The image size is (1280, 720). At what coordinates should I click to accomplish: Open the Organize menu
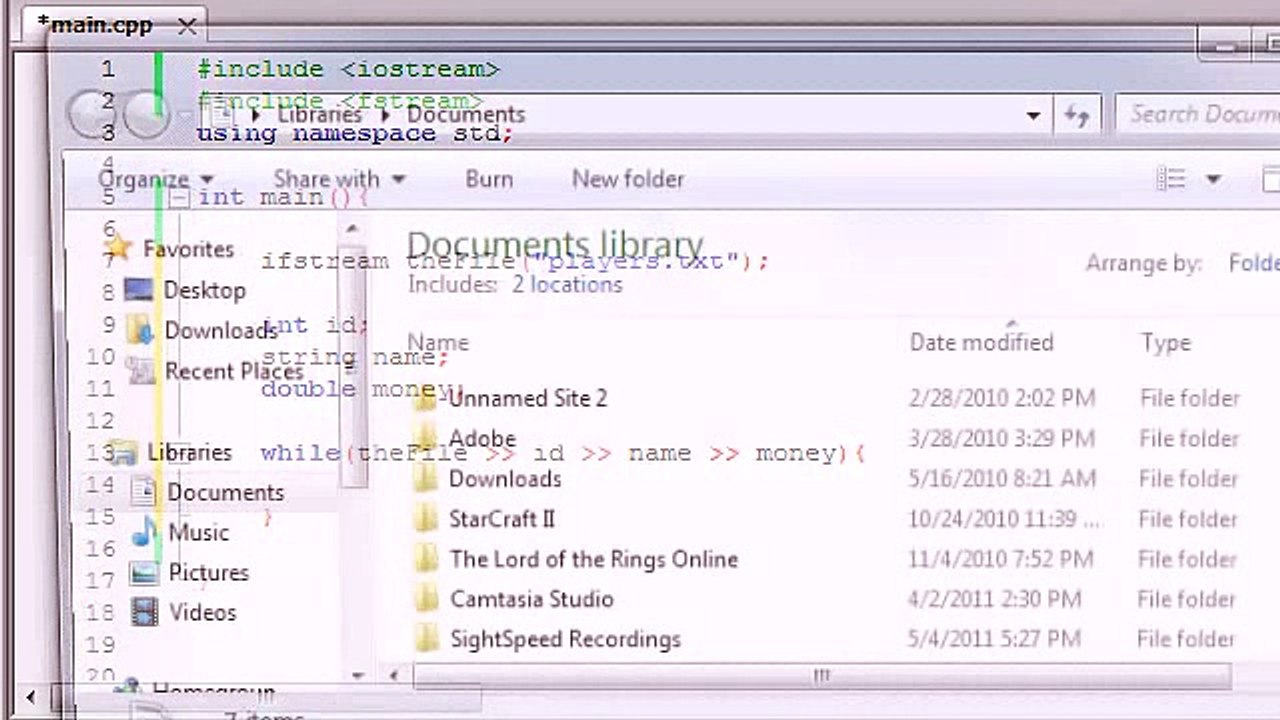pos(156,180)
